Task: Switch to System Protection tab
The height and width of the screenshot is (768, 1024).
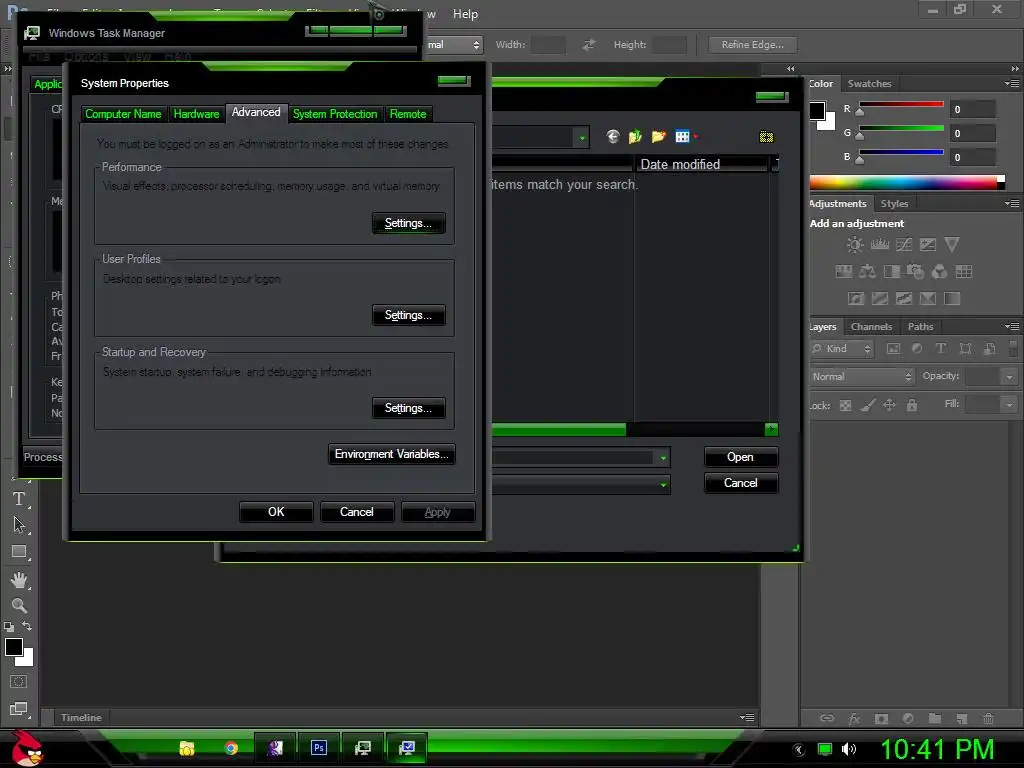Action: point(335,114)
